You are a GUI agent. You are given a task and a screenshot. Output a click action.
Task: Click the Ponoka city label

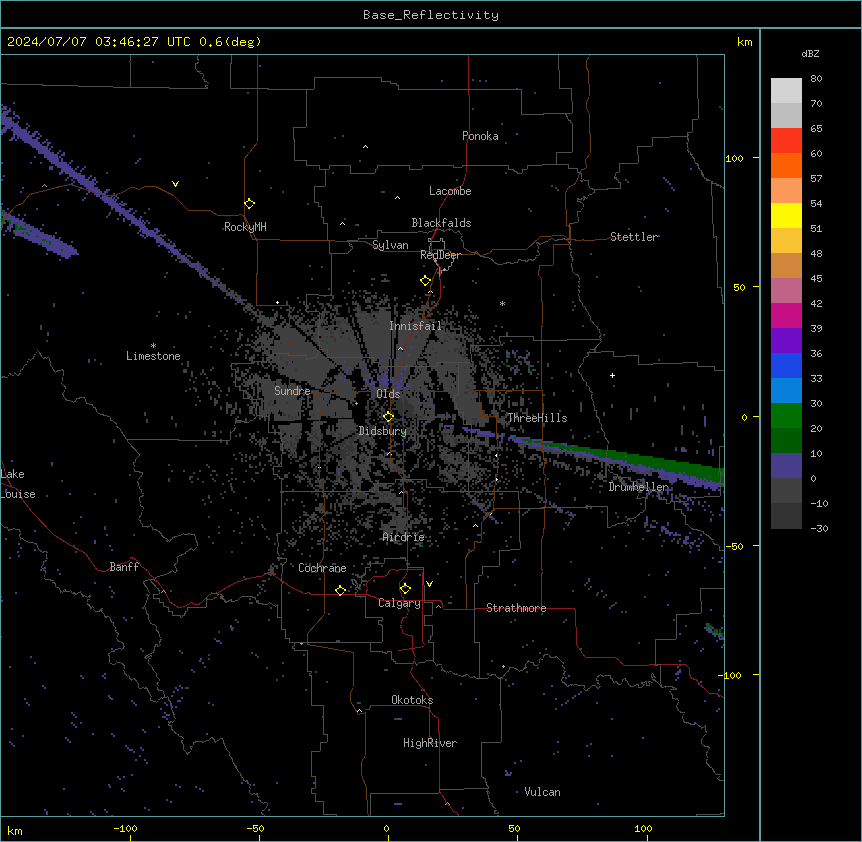pos(480,136)
